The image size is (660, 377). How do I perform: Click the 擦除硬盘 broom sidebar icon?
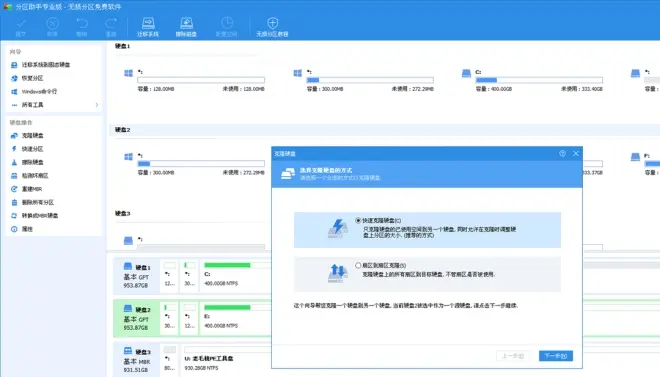(x=14, y=162)
